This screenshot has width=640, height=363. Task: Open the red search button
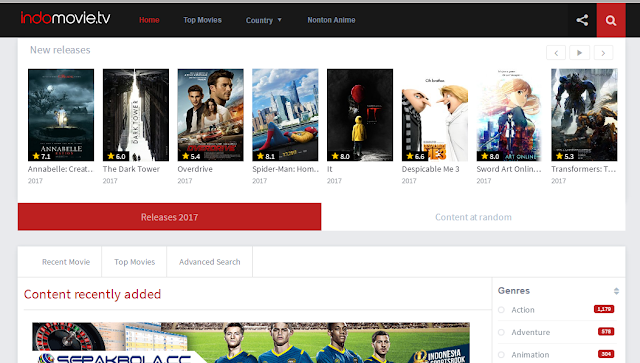[x=611, y=20]
